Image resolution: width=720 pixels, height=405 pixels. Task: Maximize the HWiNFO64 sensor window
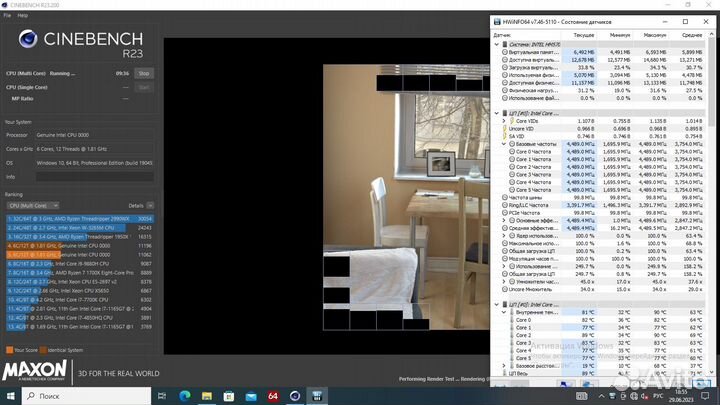tap(685, 22)
